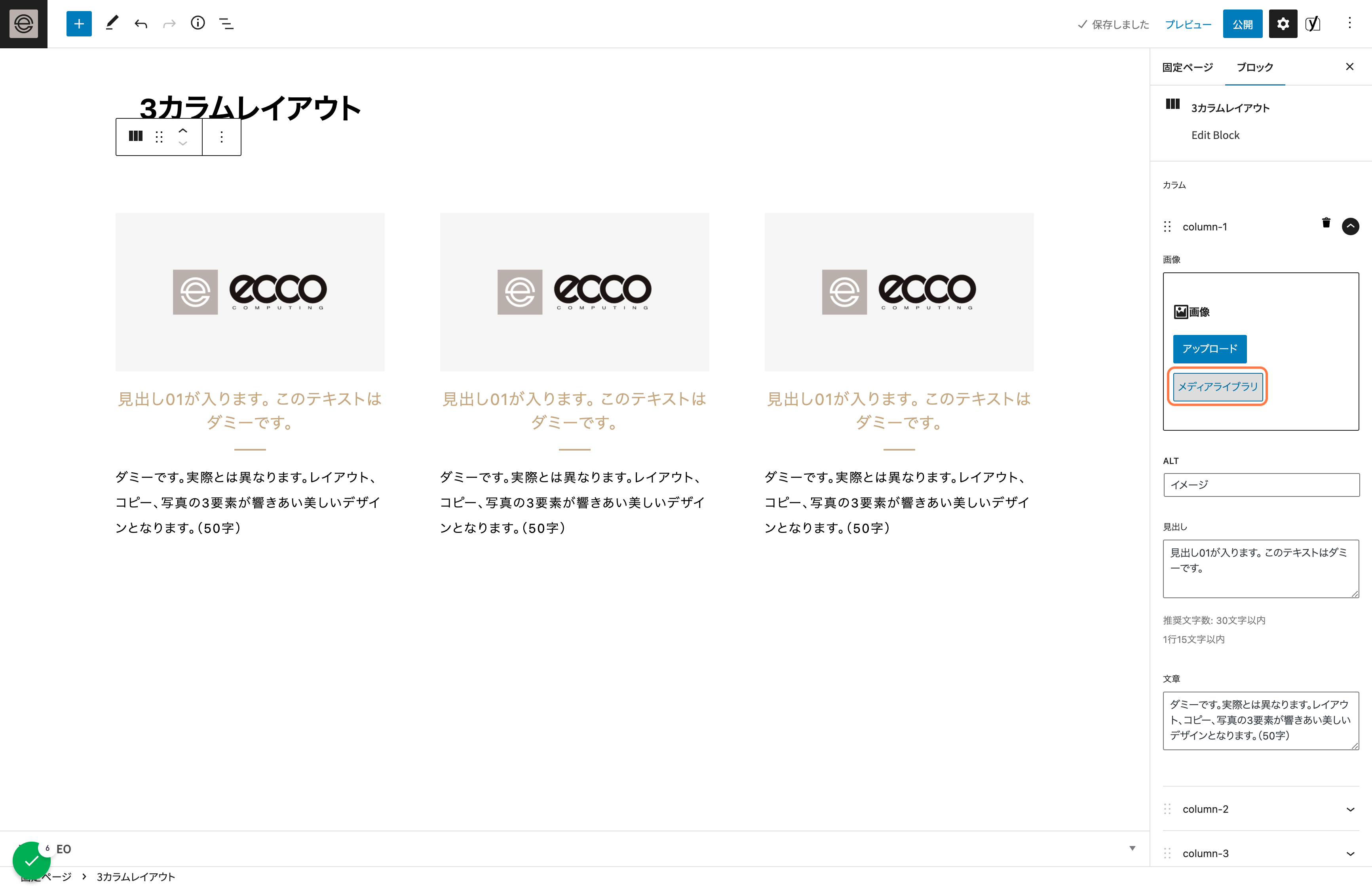
Task: Open the block inserter plus button
Action: (79, 24)
